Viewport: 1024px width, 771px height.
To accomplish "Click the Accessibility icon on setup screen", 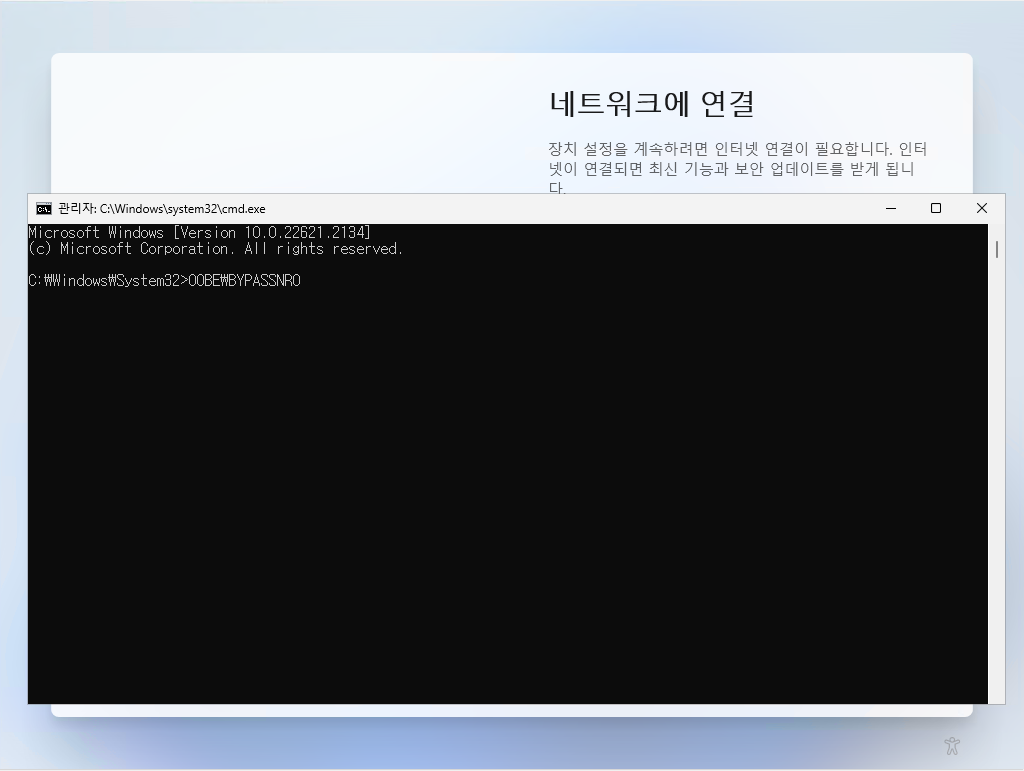I will click(x=952, y=746).
